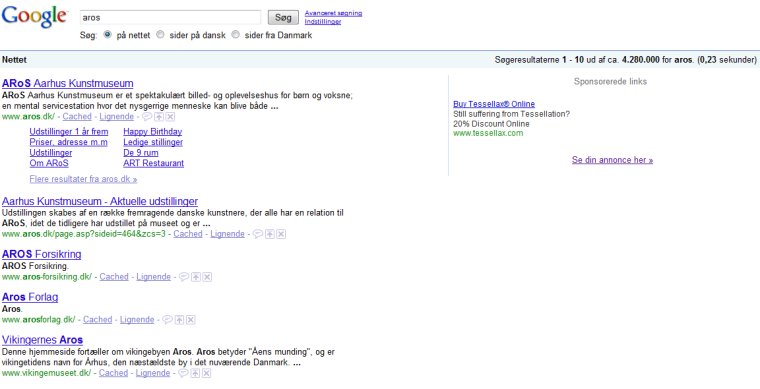Open the 'ART Restaurant' sitelink
The height and width of the screenshot is (389, 760).
(154, 163)
